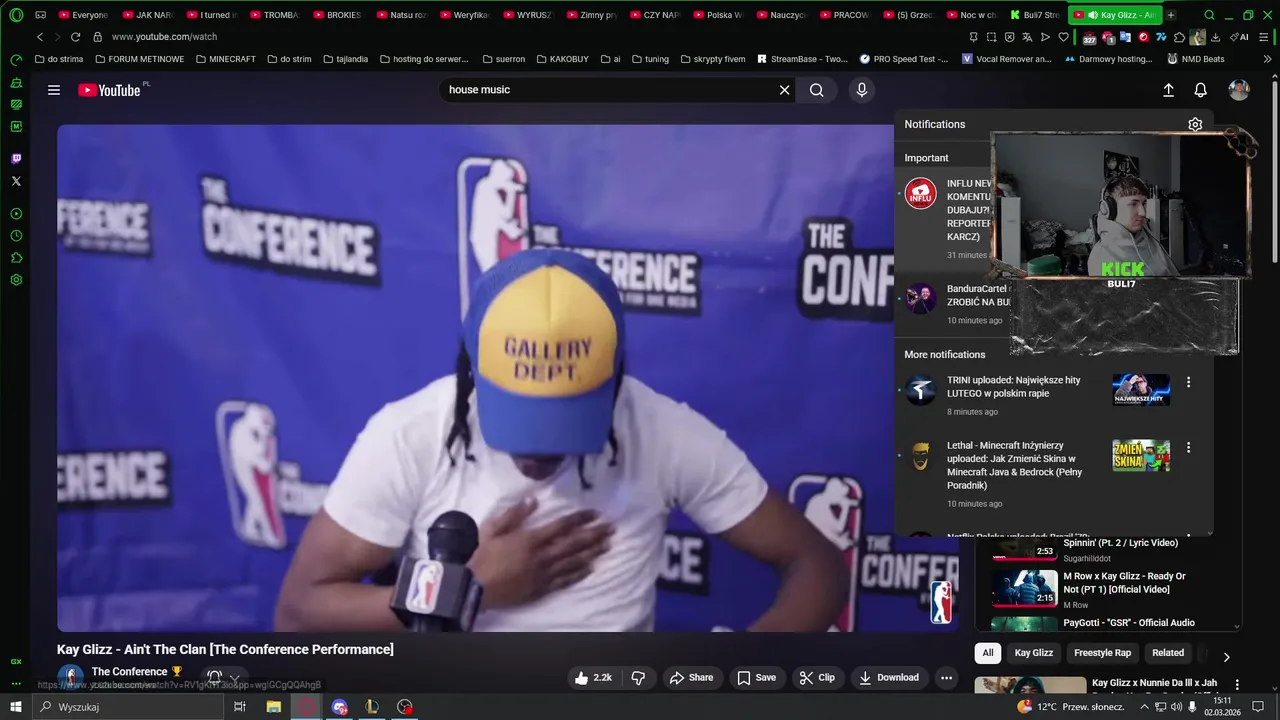Expand the subscription notification bell dropdown
The width and height of the screenshot is (1280, 720).
point(224,678)
